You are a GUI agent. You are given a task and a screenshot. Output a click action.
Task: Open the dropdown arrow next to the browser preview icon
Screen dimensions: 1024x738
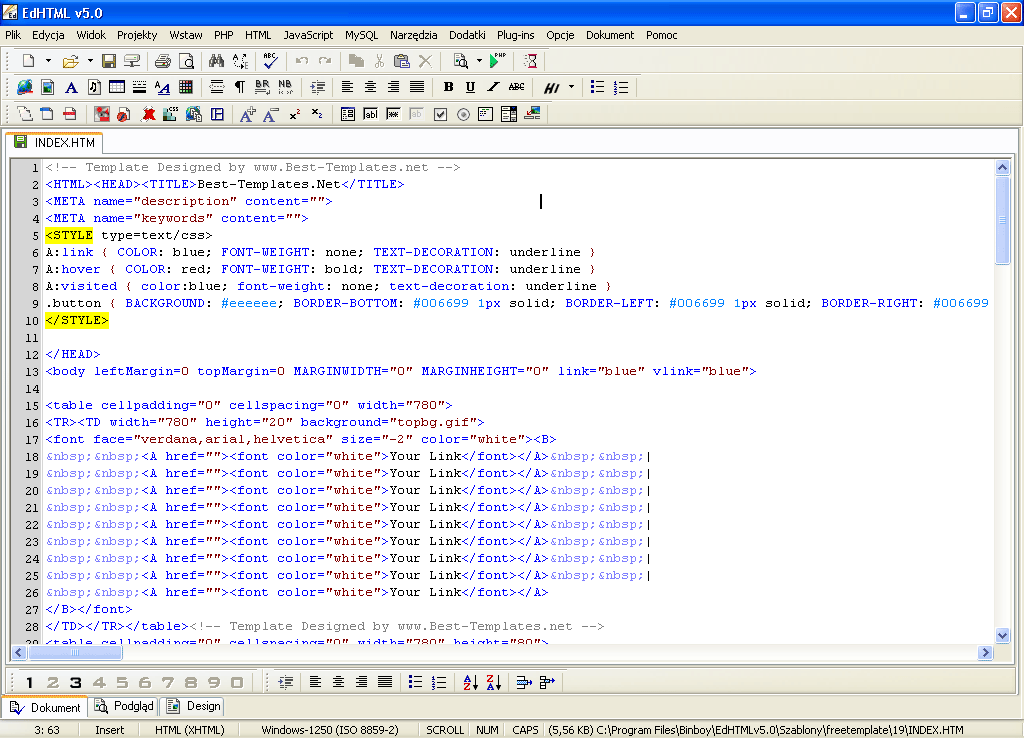coord(479,61)
